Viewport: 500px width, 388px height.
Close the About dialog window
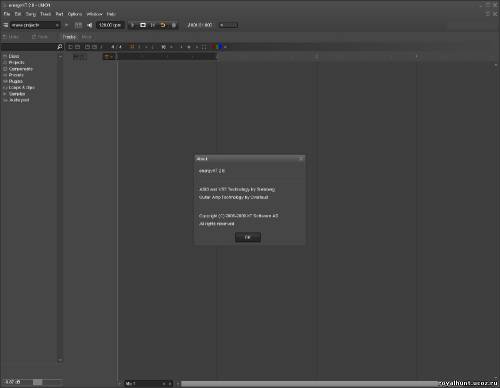(x=301, y=159)
